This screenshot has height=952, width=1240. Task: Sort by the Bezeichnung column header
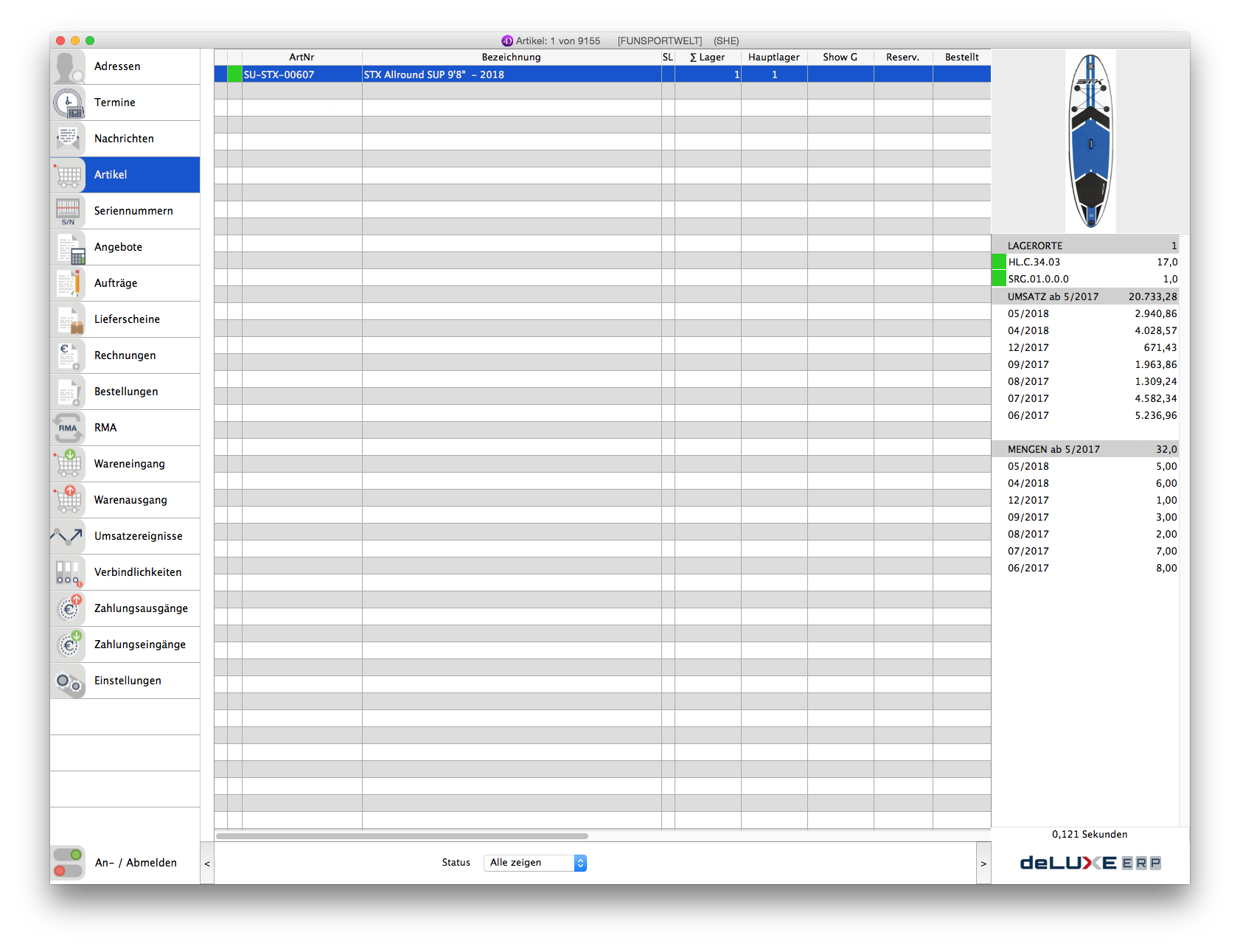click(x=511, y=57)
